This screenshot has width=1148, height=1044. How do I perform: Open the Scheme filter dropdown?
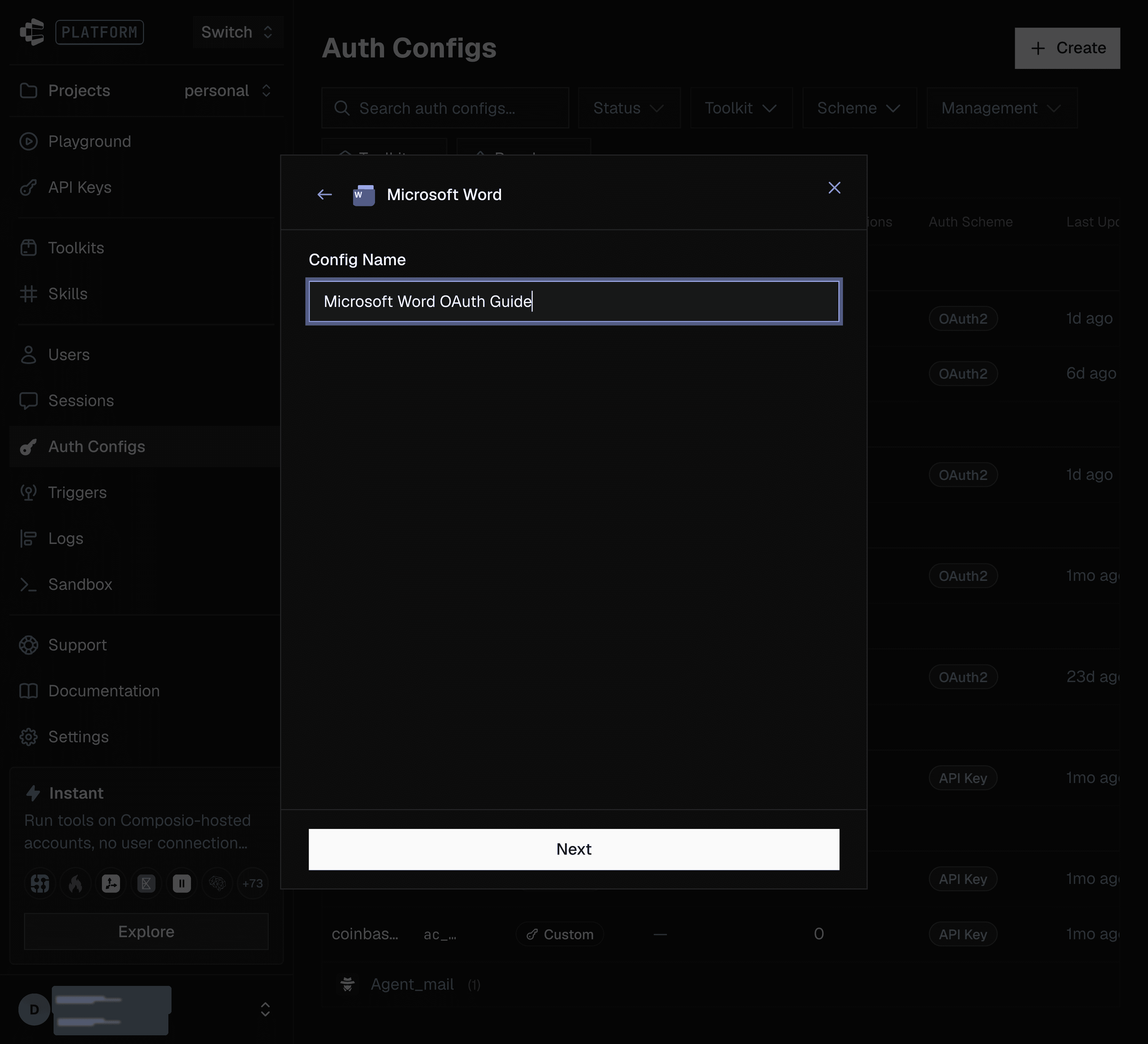coord(859,108)
